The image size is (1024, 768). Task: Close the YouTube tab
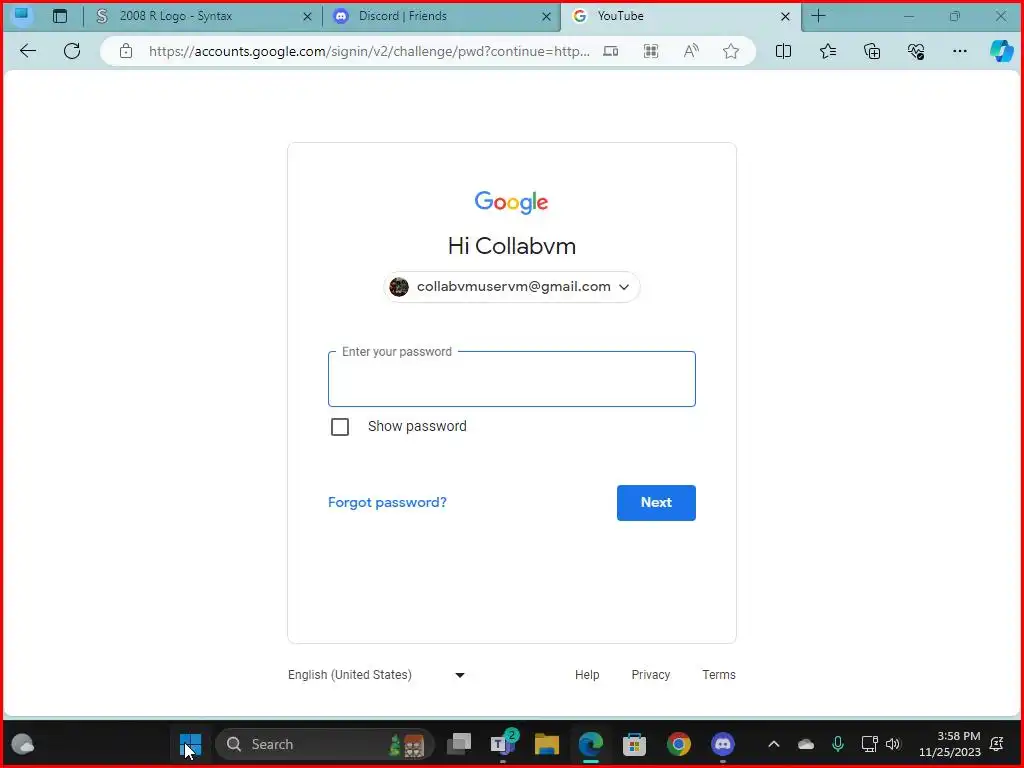tap(786, 16)
